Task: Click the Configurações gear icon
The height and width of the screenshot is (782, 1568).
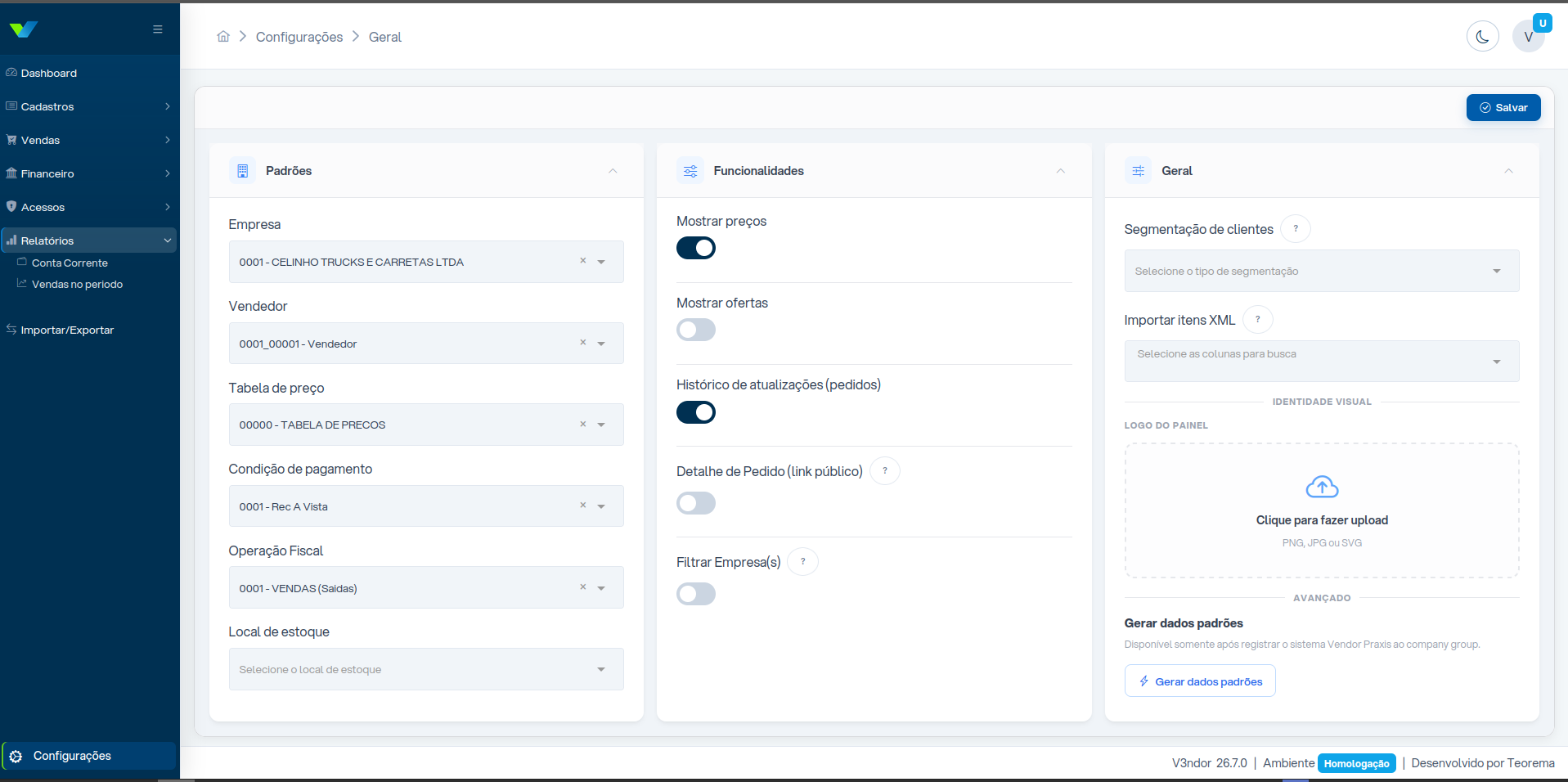Action: pos(16,757)
